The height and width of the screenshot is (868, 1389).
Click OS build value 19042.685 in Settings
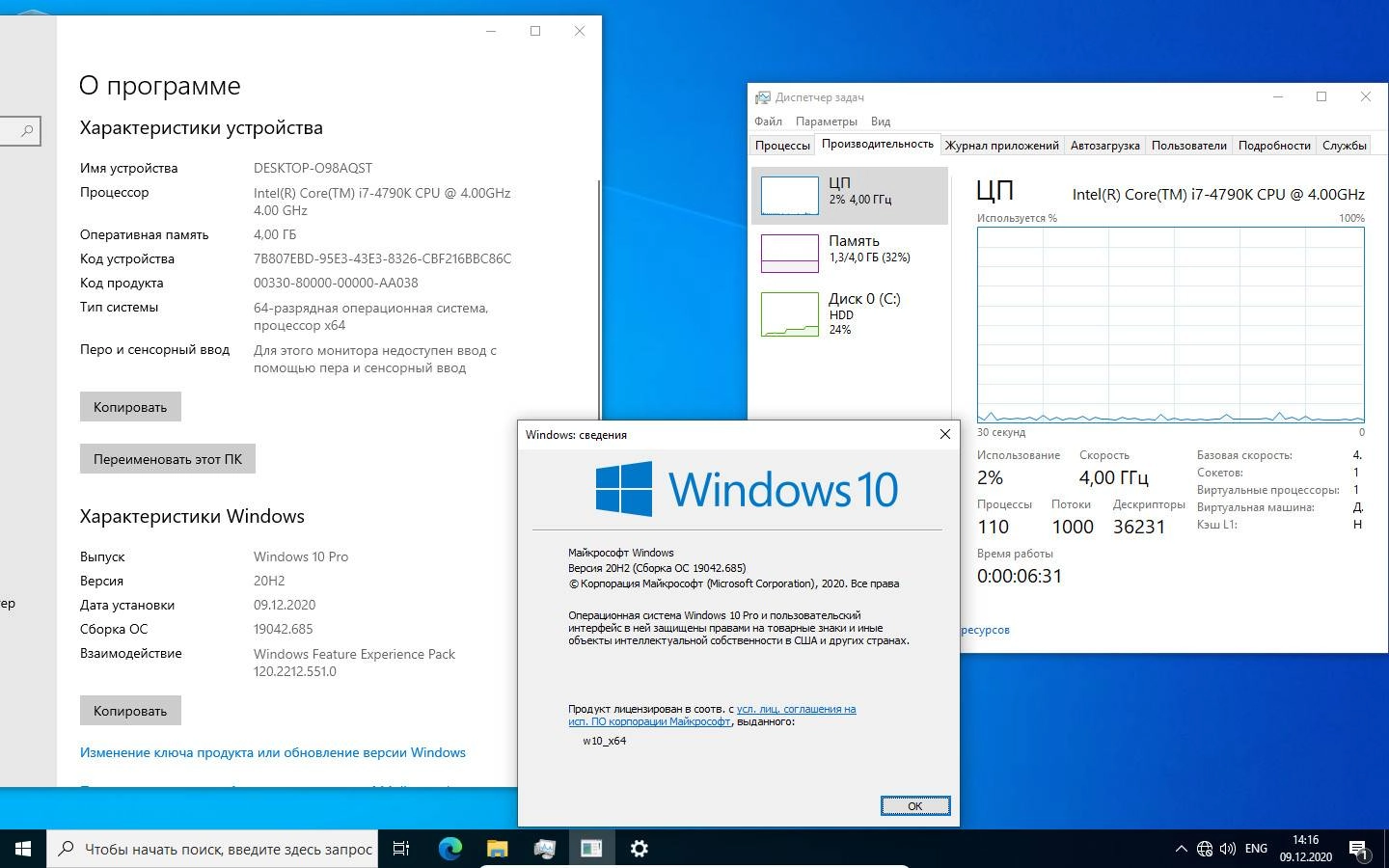coord(284,629)
